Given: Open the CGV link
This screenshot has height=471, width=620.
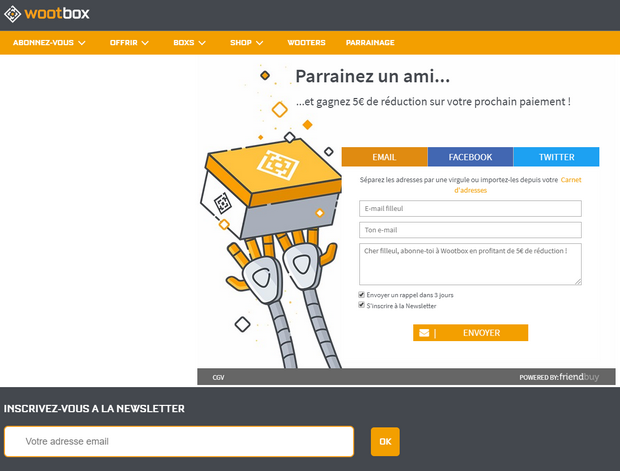Looking at the screenshot, I should click(x=218, y=377).
